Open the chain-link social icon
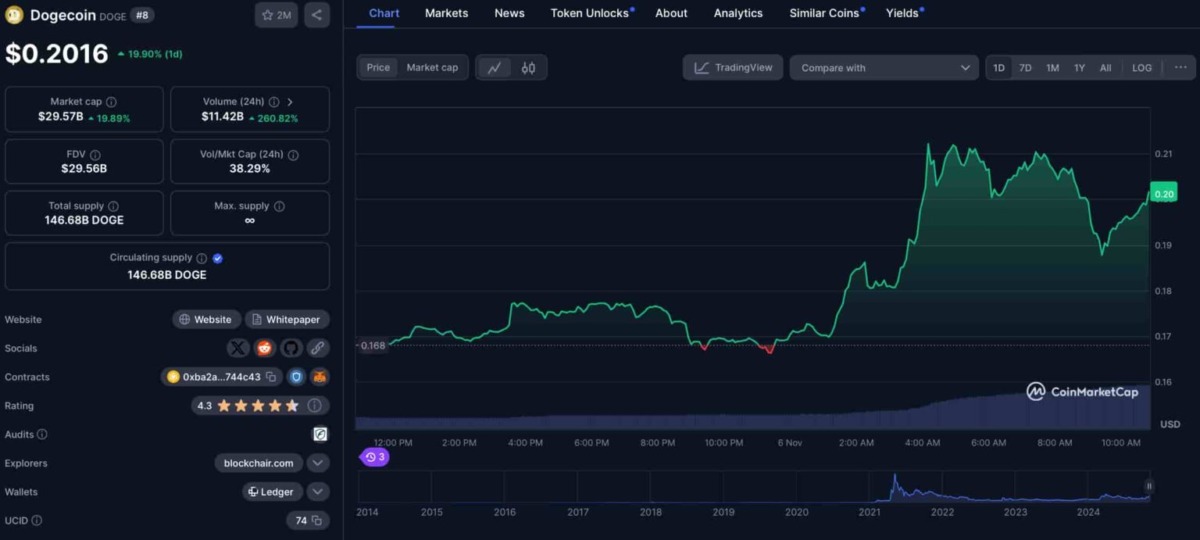This screenshot has width=1200, height=540. pos(318,348)
